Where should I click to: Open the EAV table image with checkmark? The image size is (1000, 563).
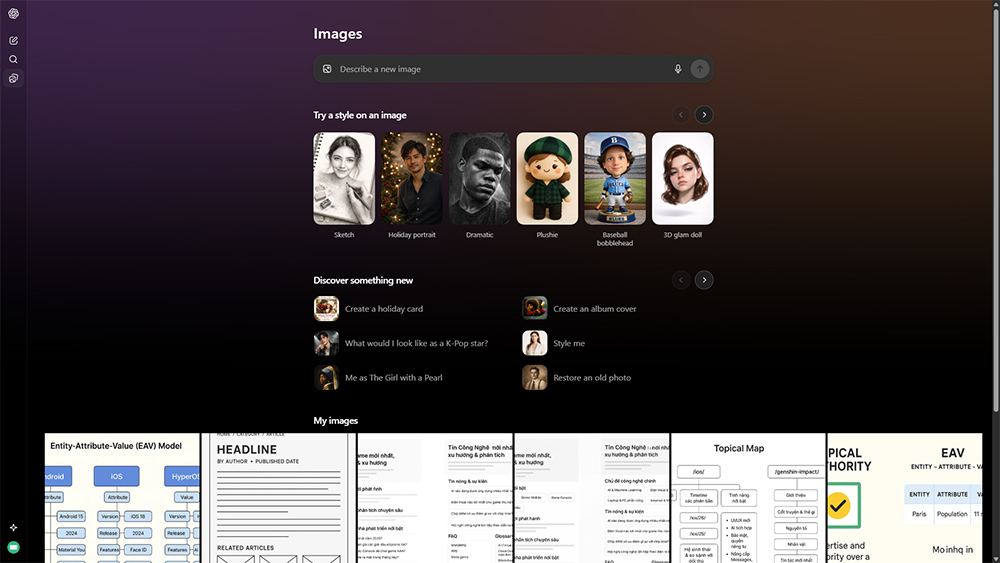point(905,498)
